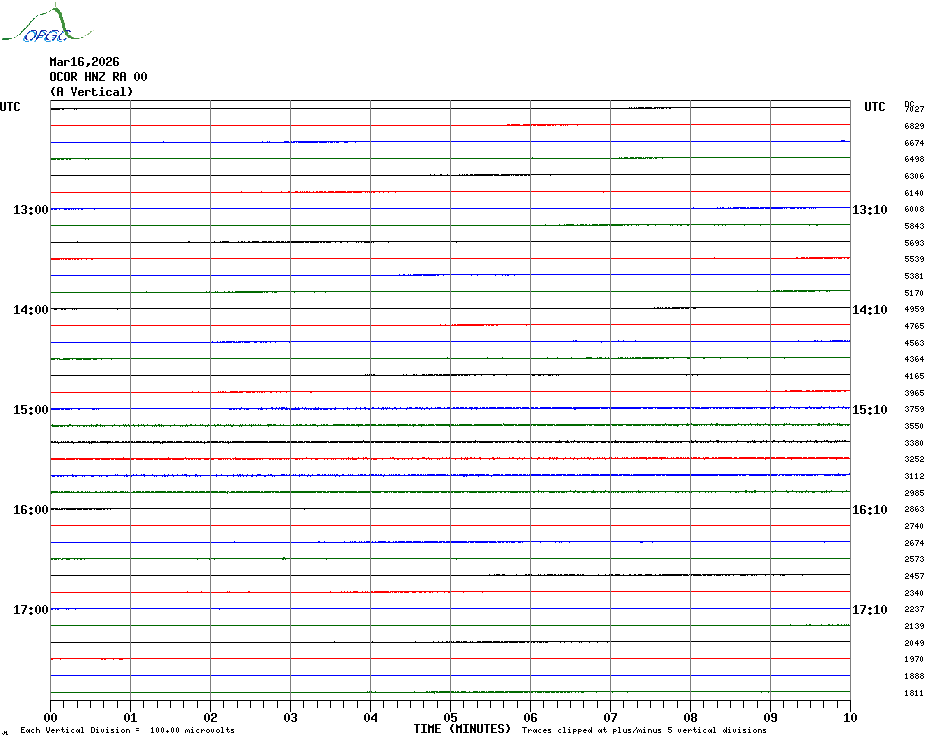Select the 2863 value beside 16:10
The width and height of the screenshot is (930, 744).
pyautogui.click(x=914, y=509)
